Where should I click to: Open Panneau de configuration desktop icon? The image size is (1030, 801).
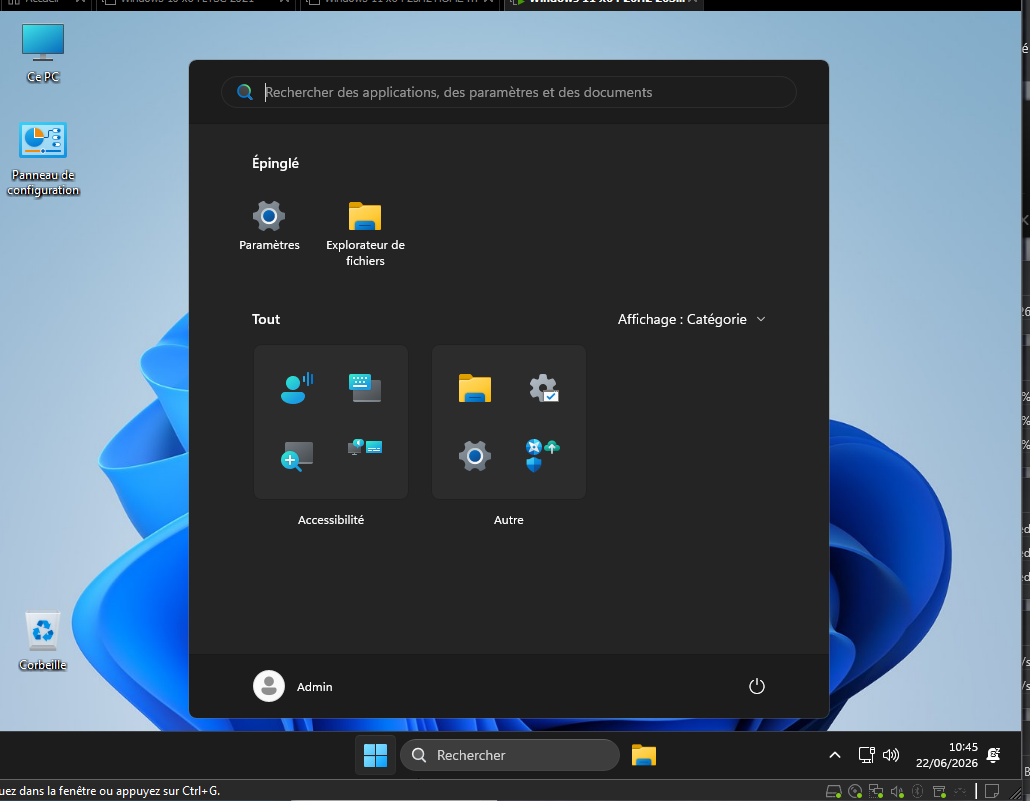(x=43, y=159)
